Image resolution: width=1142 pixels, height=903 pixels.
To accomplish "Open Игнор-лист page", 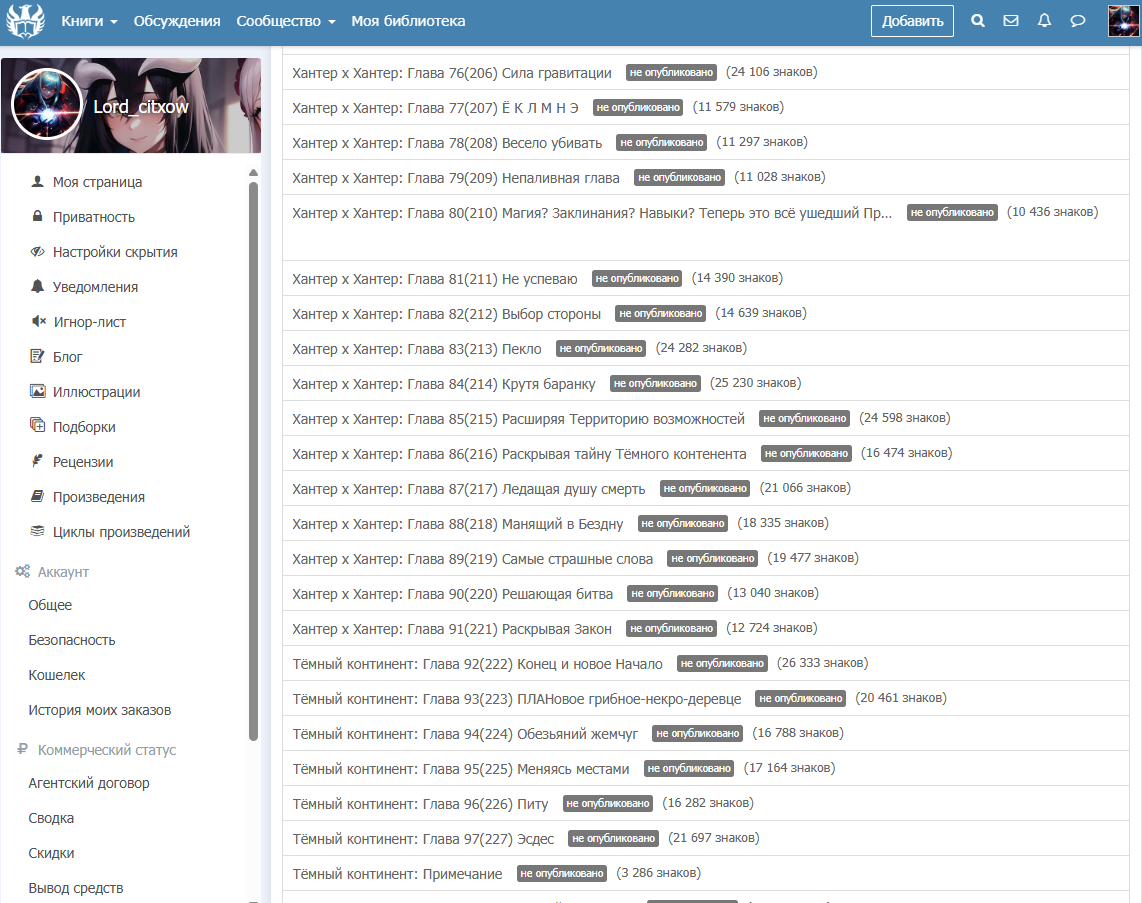I will click(90, 322).
